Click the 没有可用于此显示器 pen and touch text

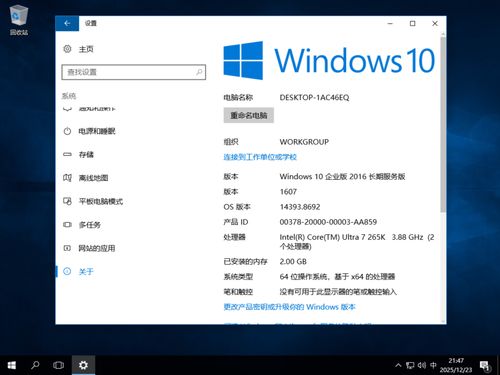[338, 292]
